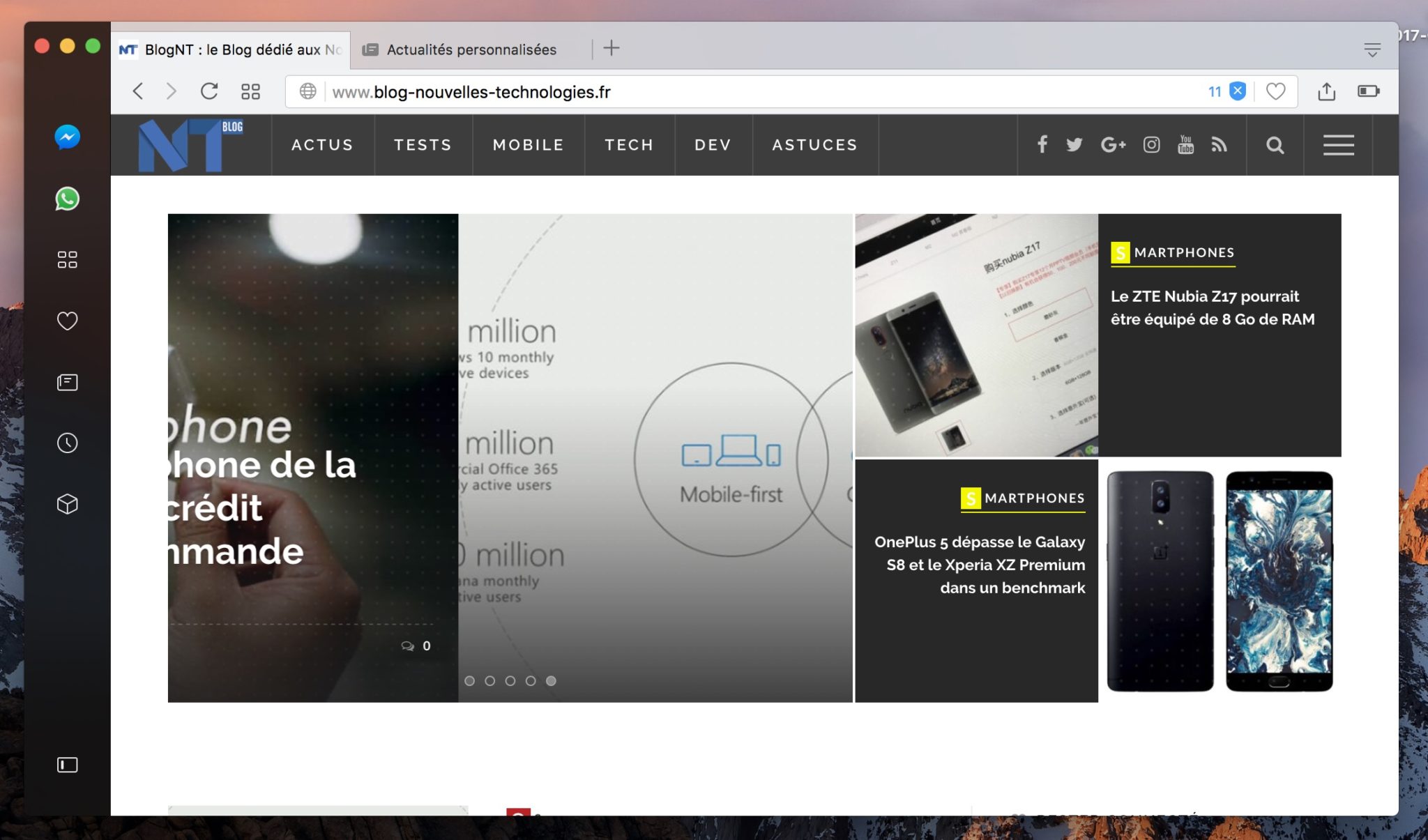Image resolution: width=1428 pixels, height=840 pixels.
Task: Click the share icon in toolbar
Action: [1326, 91]
